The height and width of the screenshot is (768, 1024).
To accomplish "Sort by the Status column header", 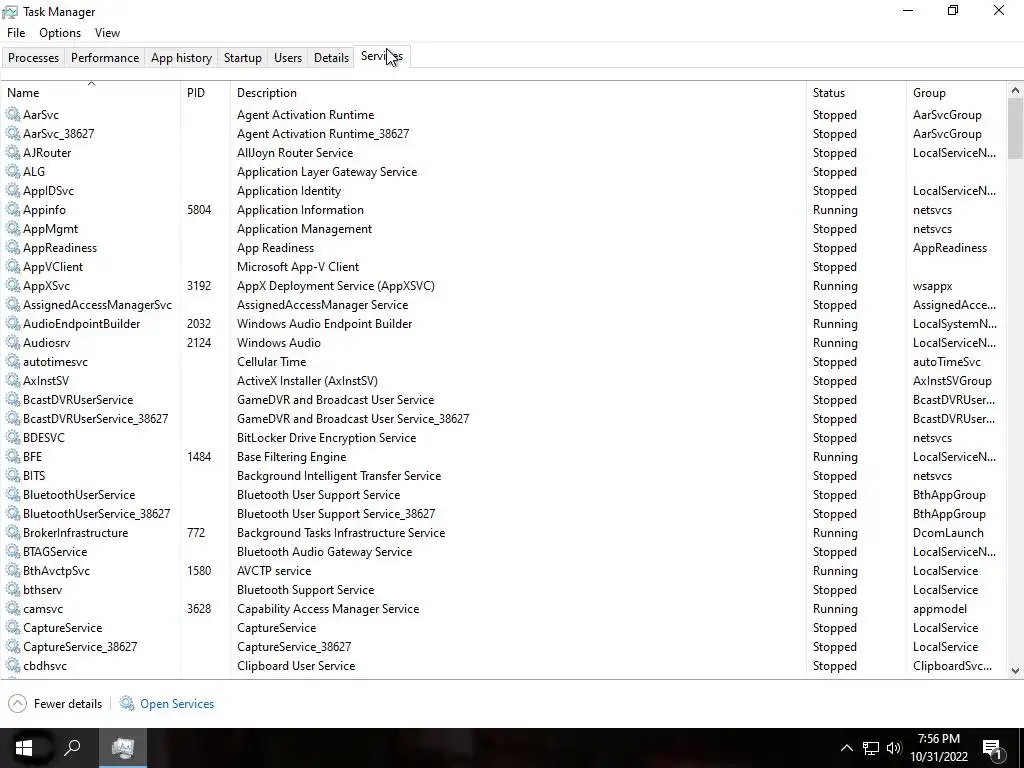I will coord(856,93).
